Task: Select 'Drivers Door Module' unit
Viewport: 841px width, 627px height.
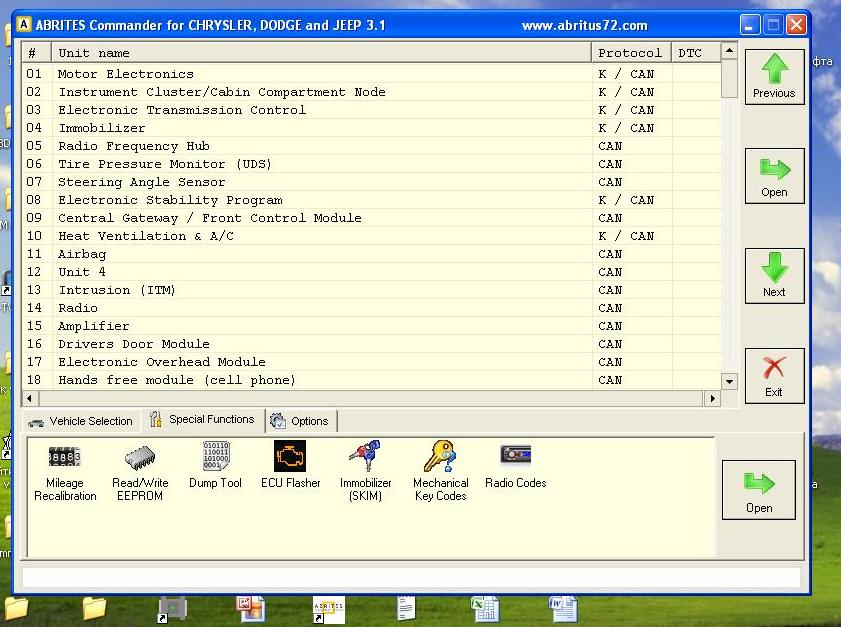Action: coord(134,344)
